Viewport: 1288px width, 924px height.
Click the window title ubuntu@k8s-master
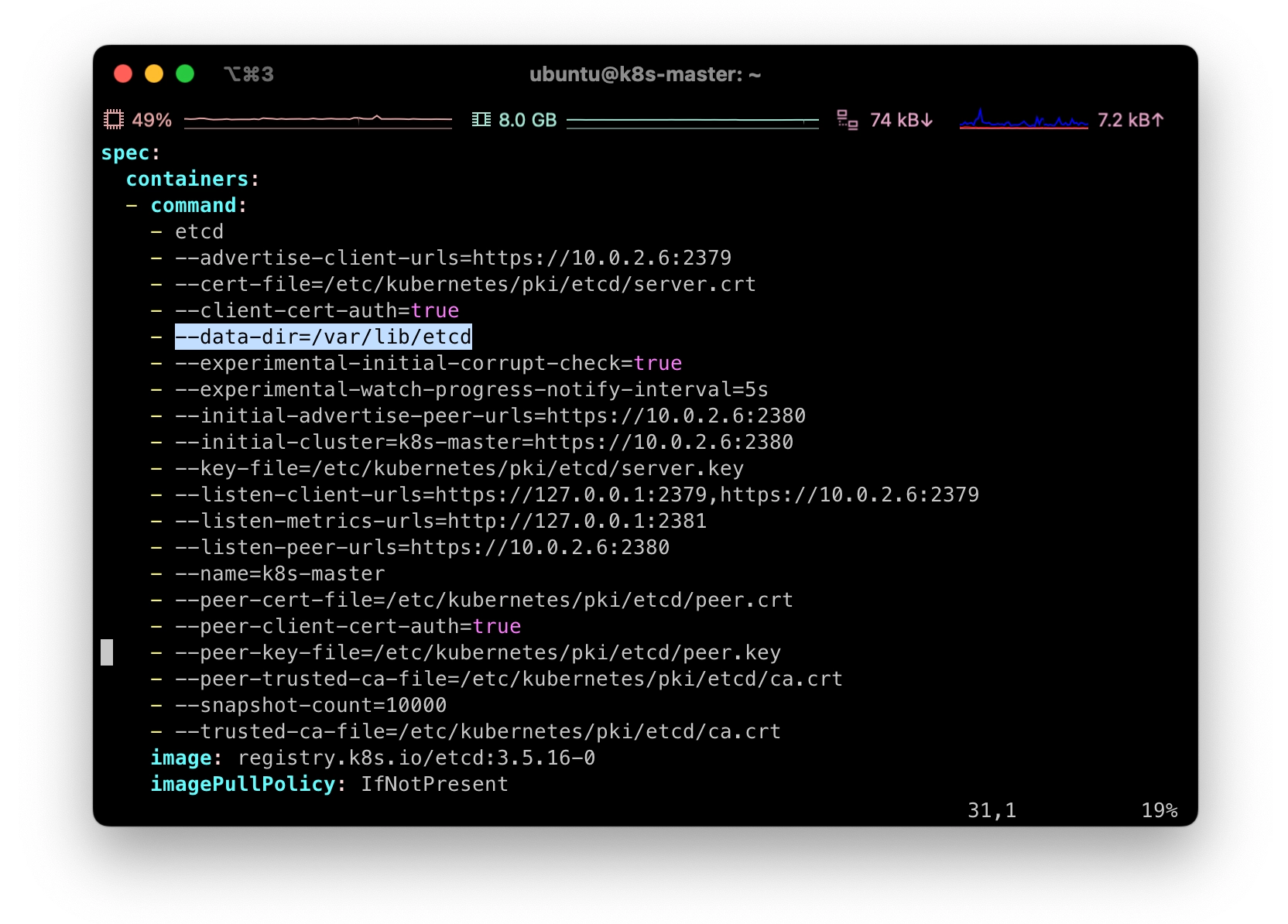pyautogui.click(x=645, y=74)
